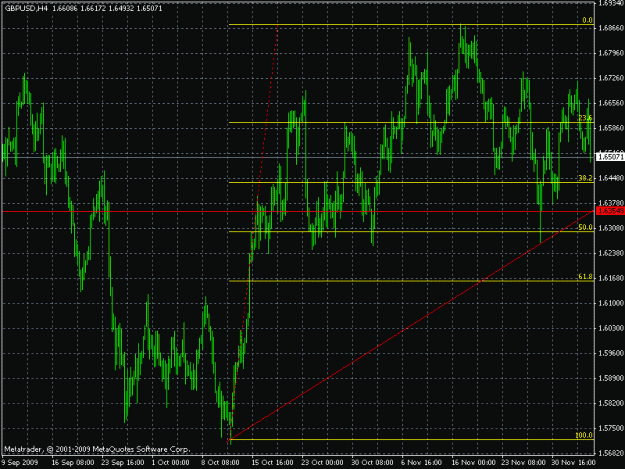Click the 16 Nov 00:00 time label
The height and width of the screenshot is (469, 625).
tap(473, 462)
